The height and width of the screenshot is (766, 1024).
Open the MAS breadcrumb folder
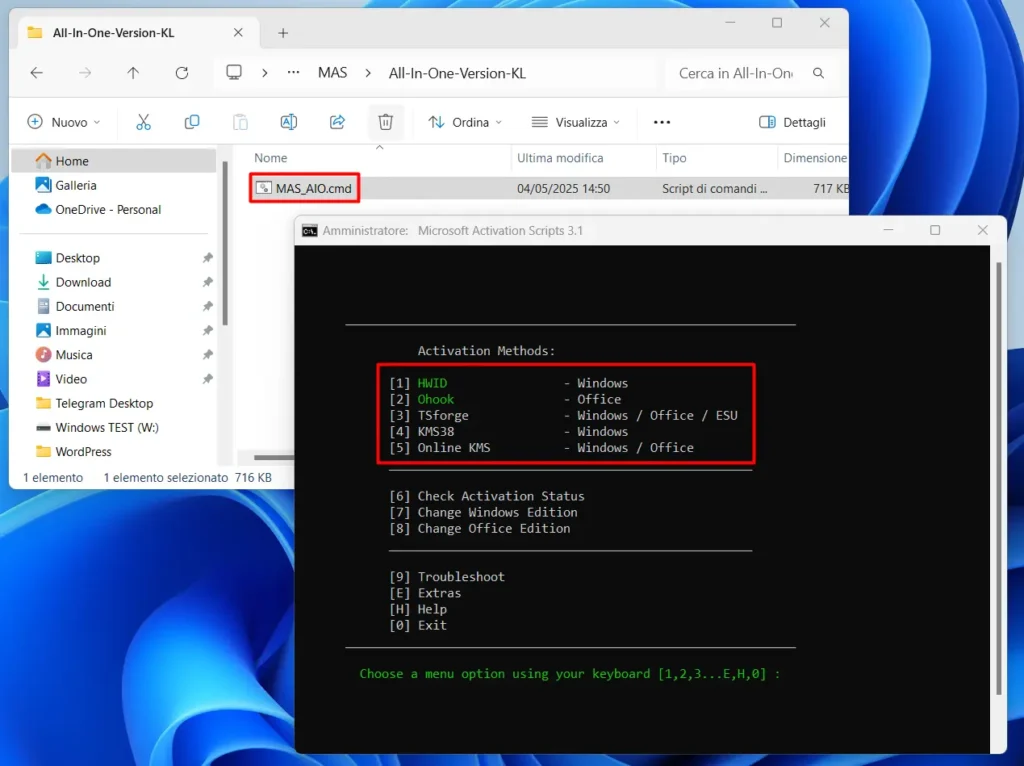tap(332, 72)
